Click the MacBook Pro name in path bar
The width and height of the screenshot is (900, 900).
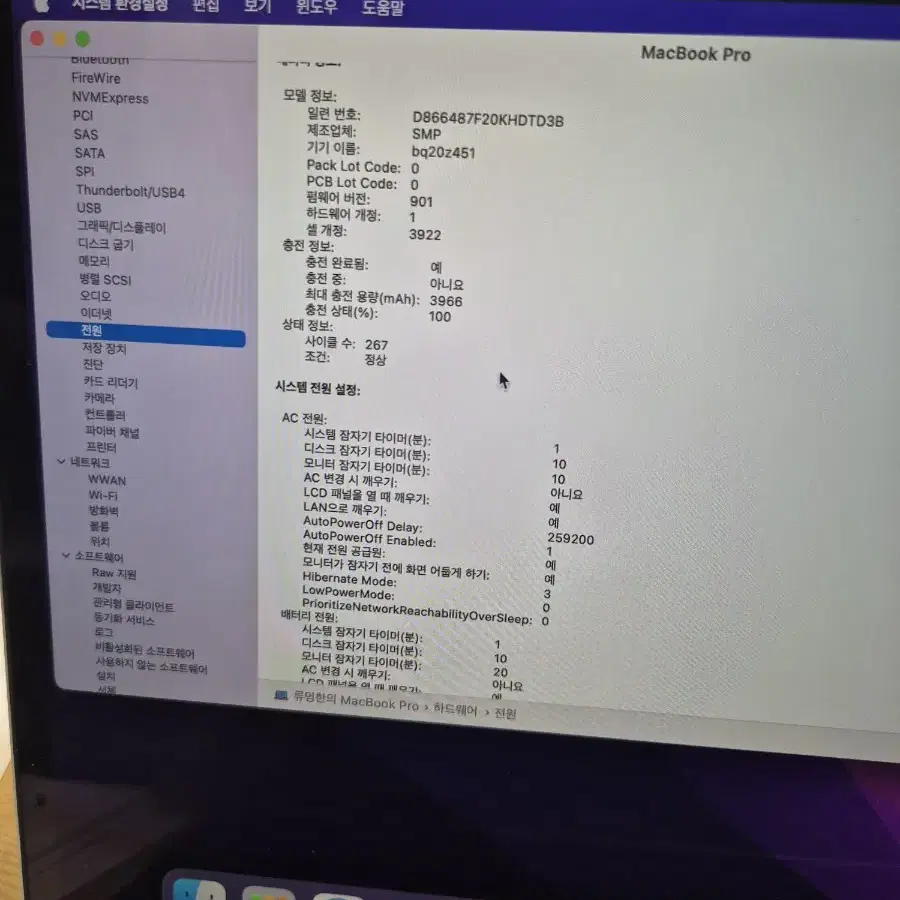pyautogui.click(x=356, y=701)
